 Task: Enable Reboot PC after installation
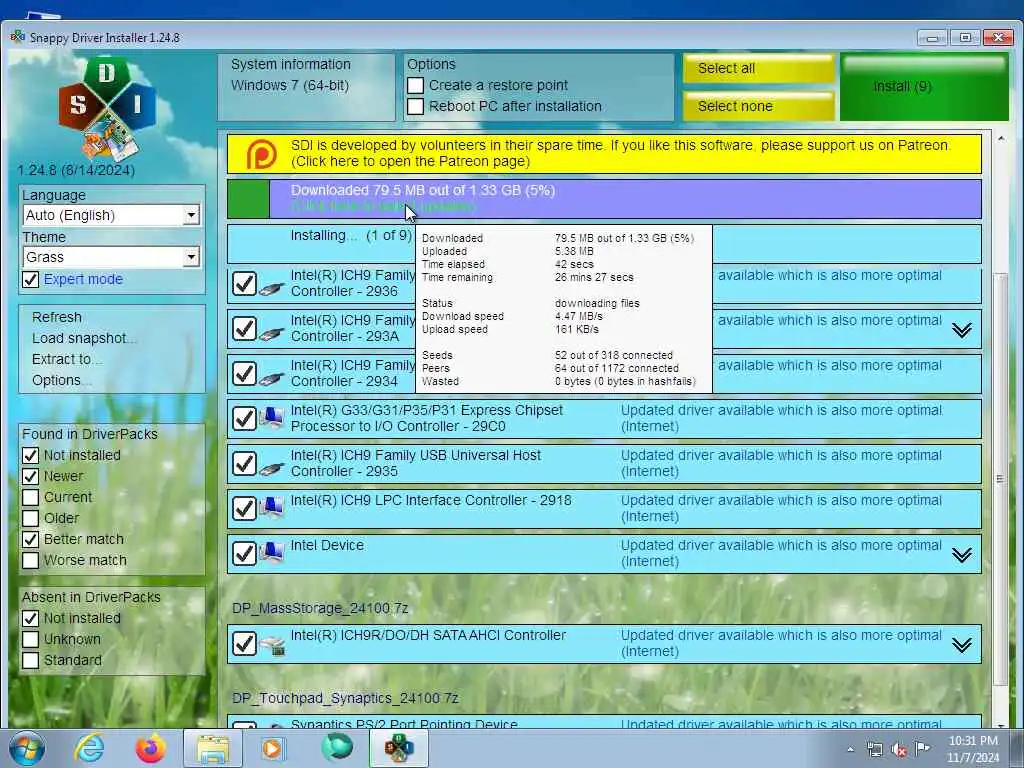(415, 106)
